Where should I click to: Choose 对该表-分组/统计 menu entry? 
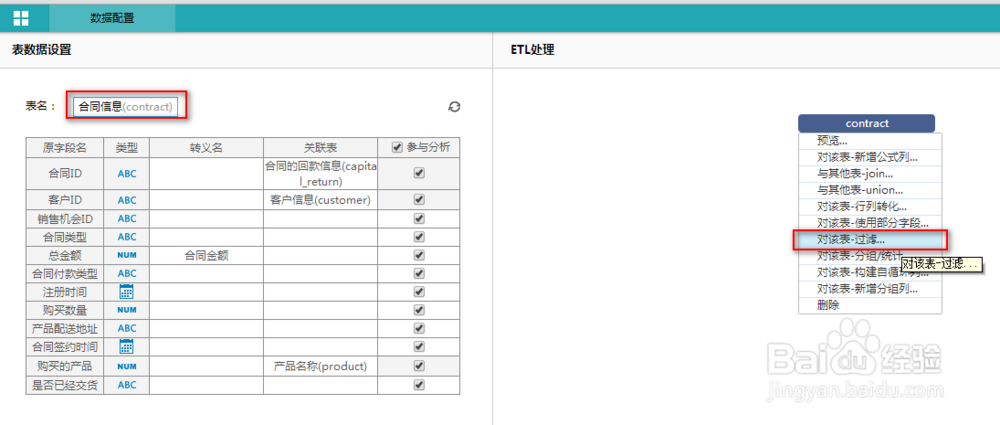[x=870, y=257]
